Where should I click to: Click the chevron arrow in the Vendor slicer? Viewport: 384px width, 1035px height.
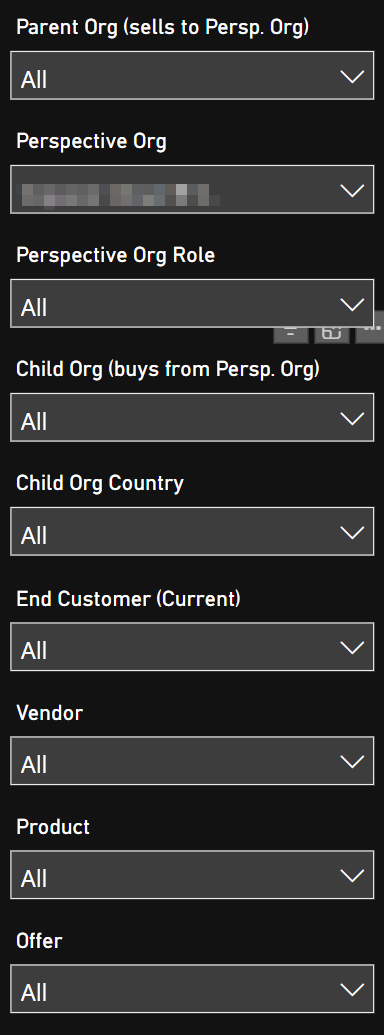pyautogui.click(x=352, y=762)
